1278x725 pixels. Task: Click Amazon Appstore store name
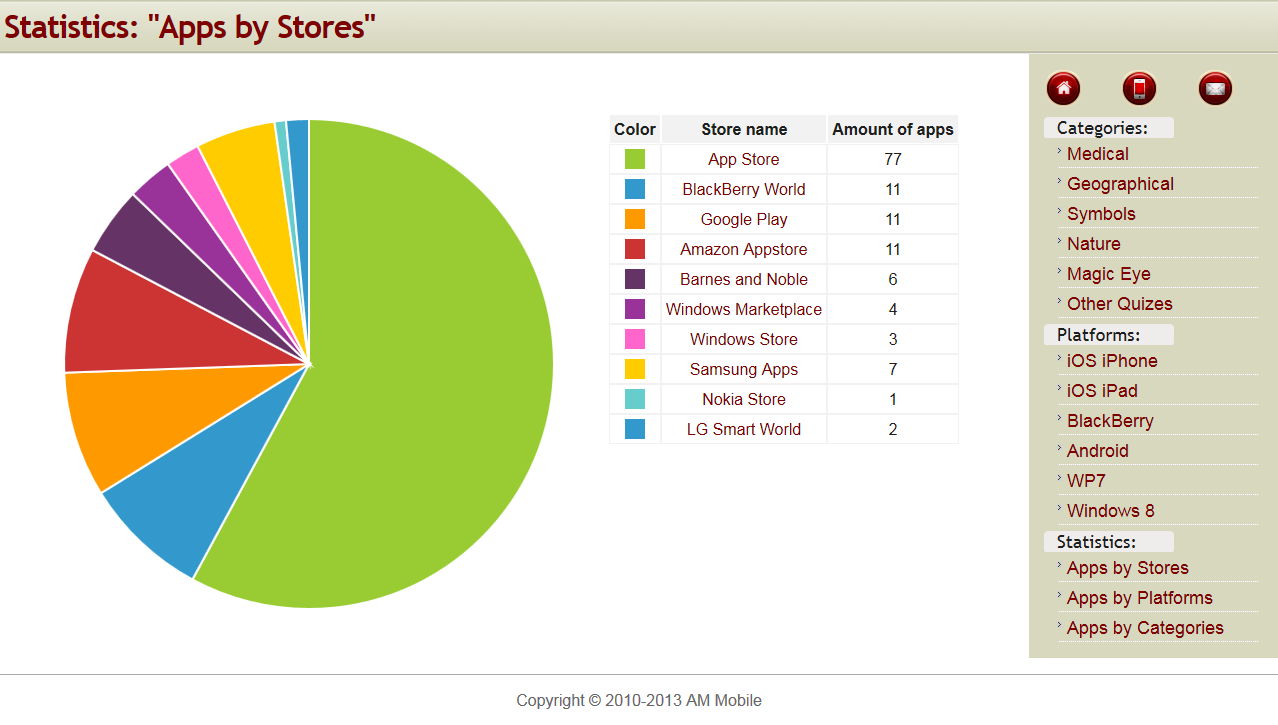click(x=744, y=249)
